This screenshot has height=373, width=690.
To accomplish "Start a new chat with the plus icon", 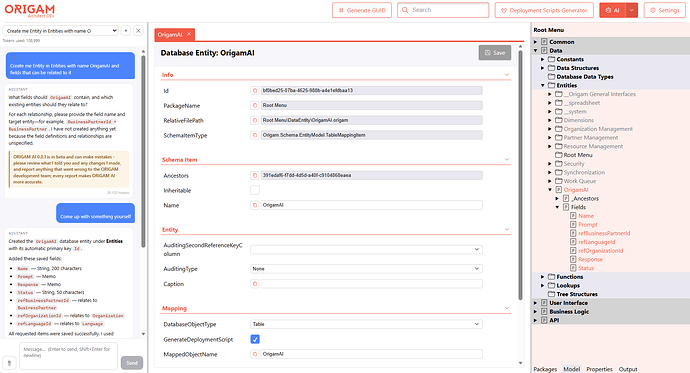I will (x=126, y=31).
